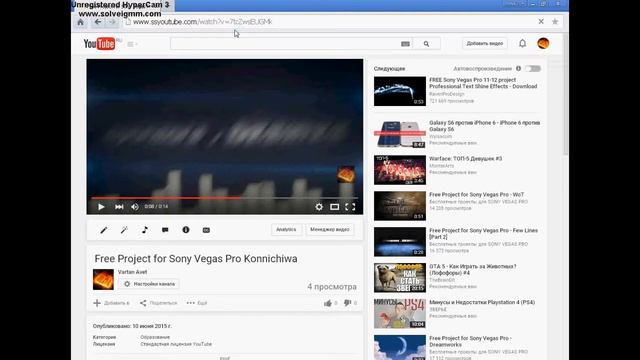Switch to theater mode
The height and width of the screenshot is (360, 640).
(x=335, y=207)
